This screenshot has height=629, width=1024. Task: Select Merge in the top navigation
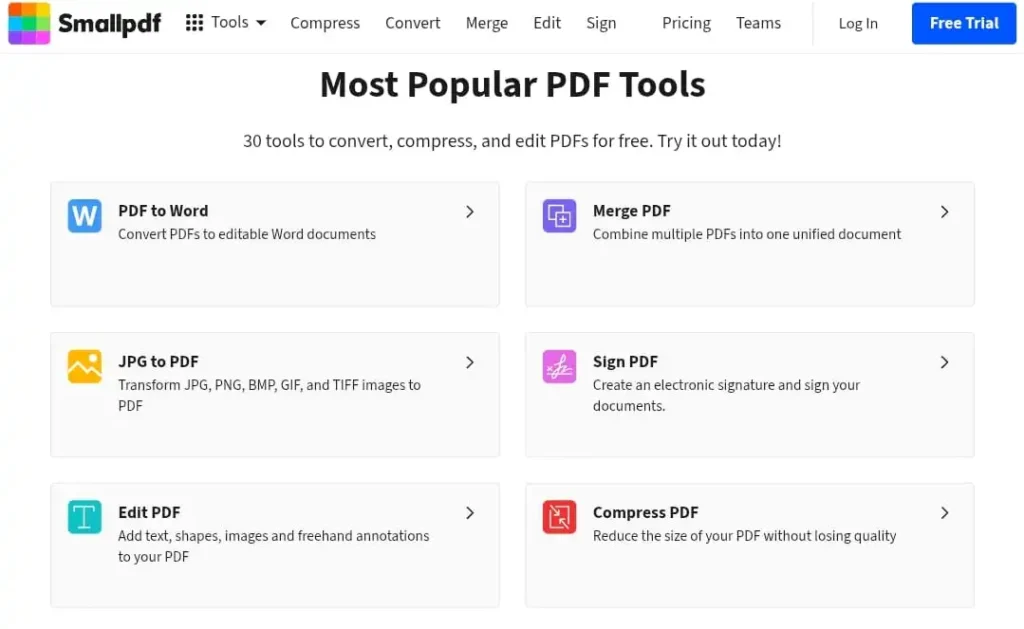click(487, 23)
